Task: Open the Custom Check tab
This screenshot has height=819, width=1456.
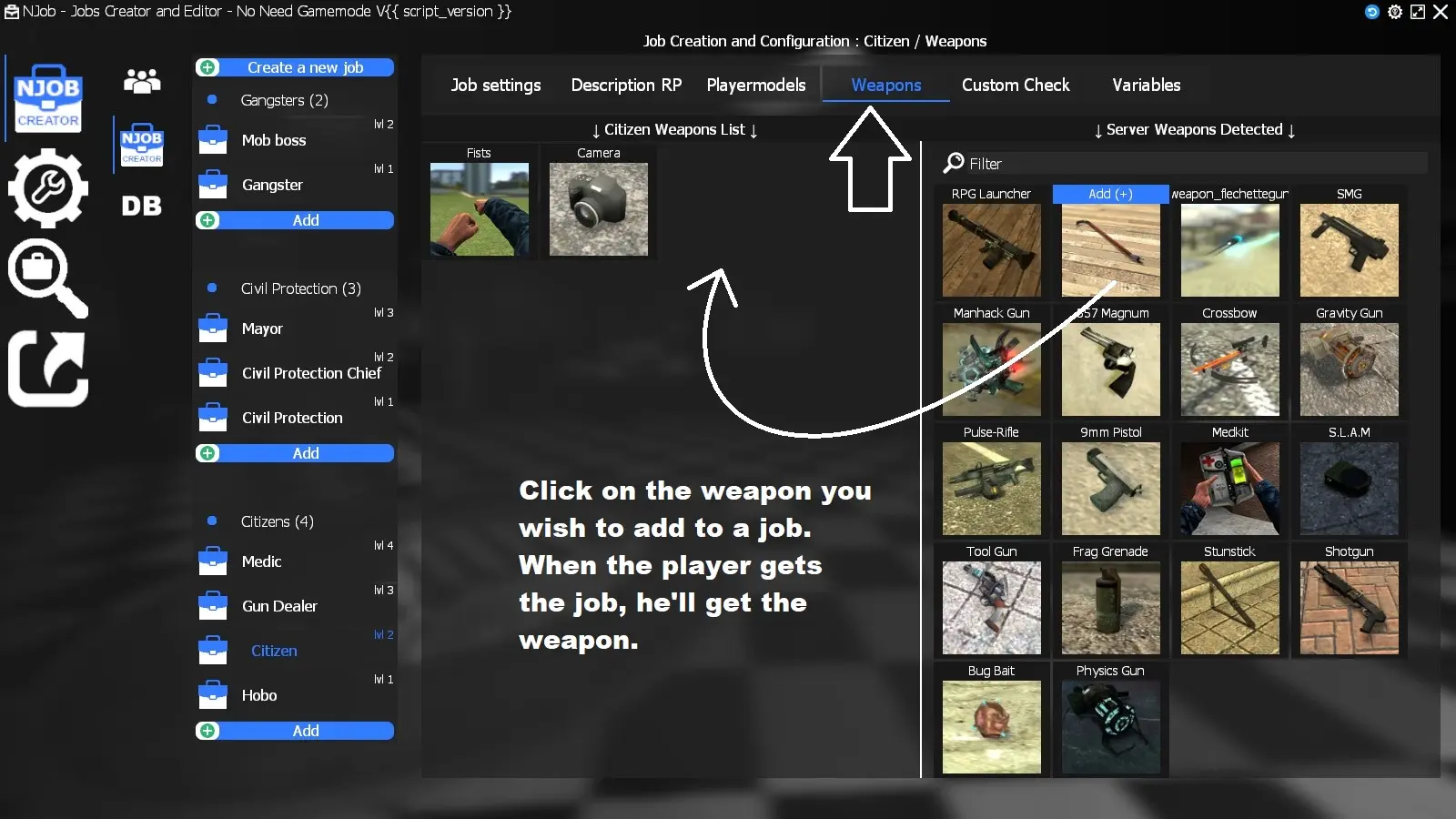Action: point(1016,85)
